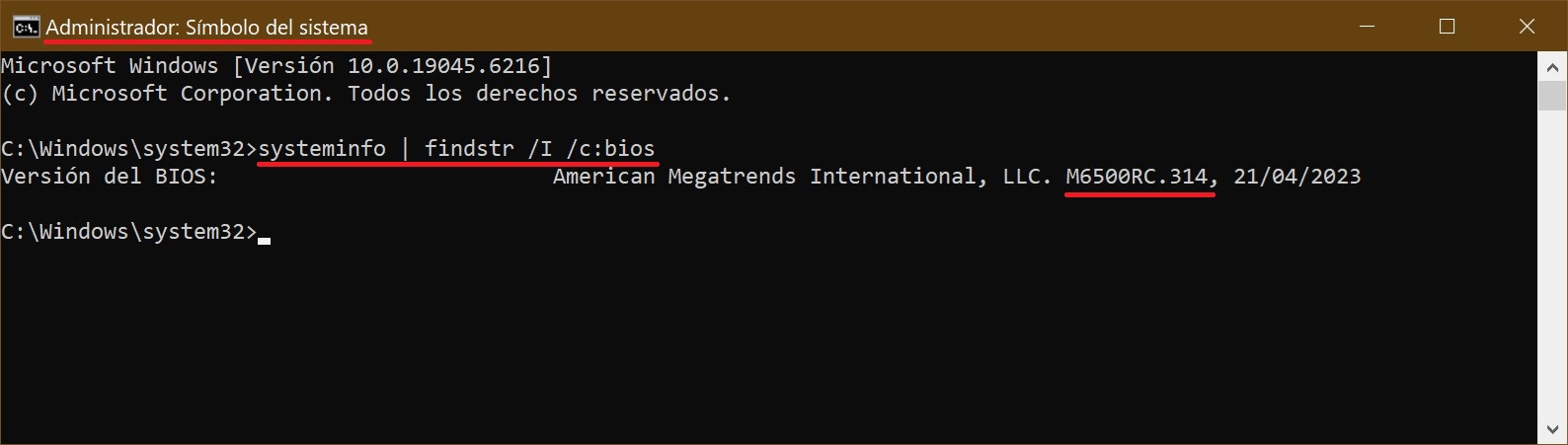Click American Megatrends International text
The image size is (1568, 445).
click(764, 177)
